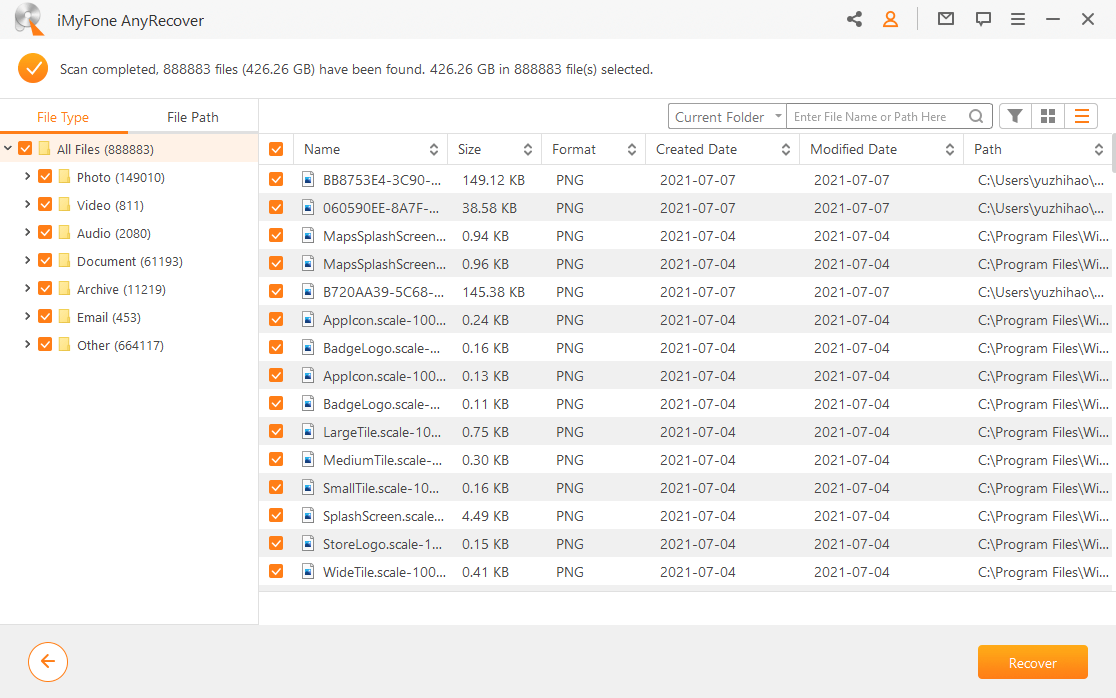This screenshot has height=698, width=1116.
Task: Open the user account icon
Action: point(890,19)
